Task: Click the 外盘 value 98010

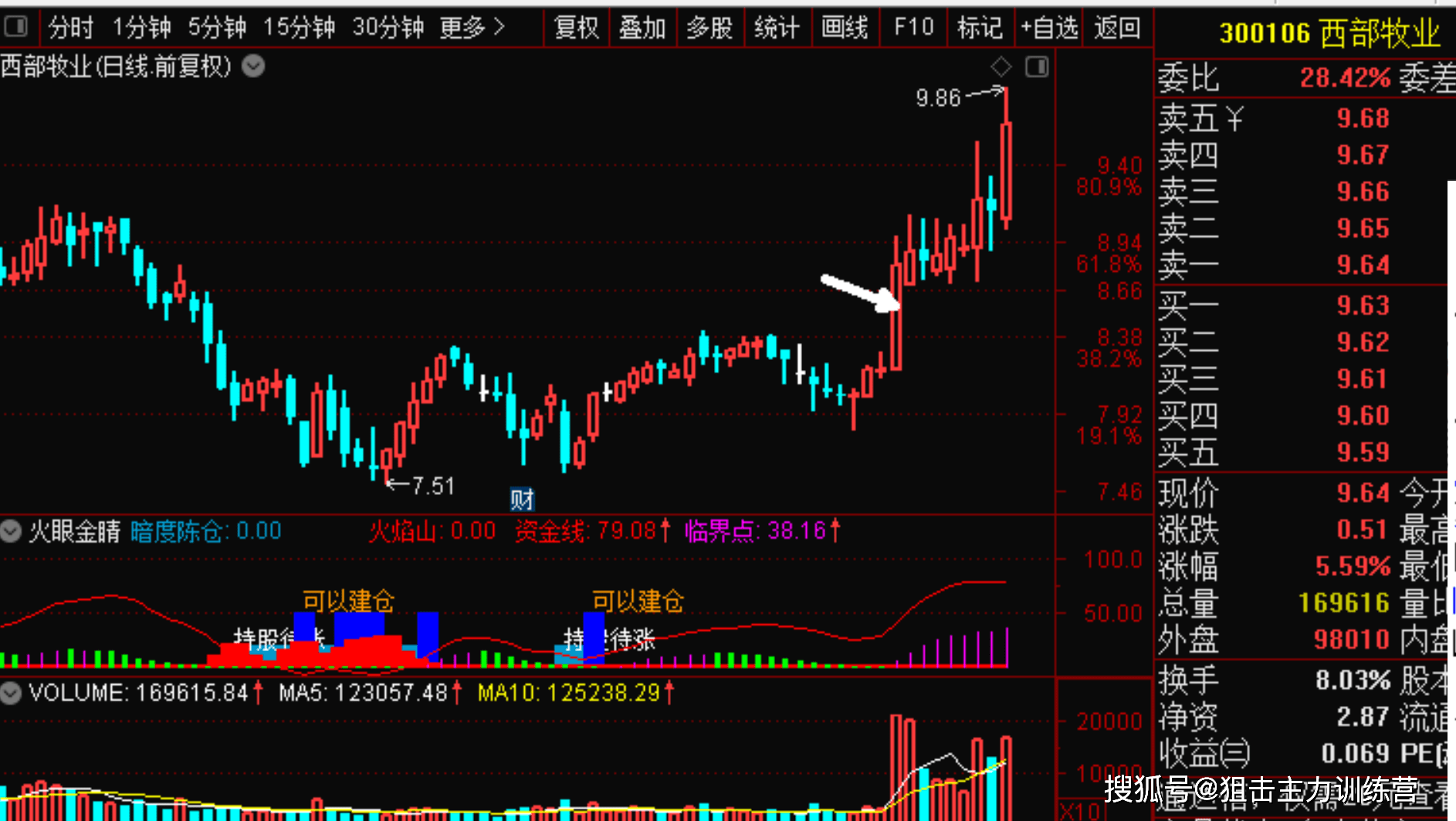Action: (x=1352, y=639)
